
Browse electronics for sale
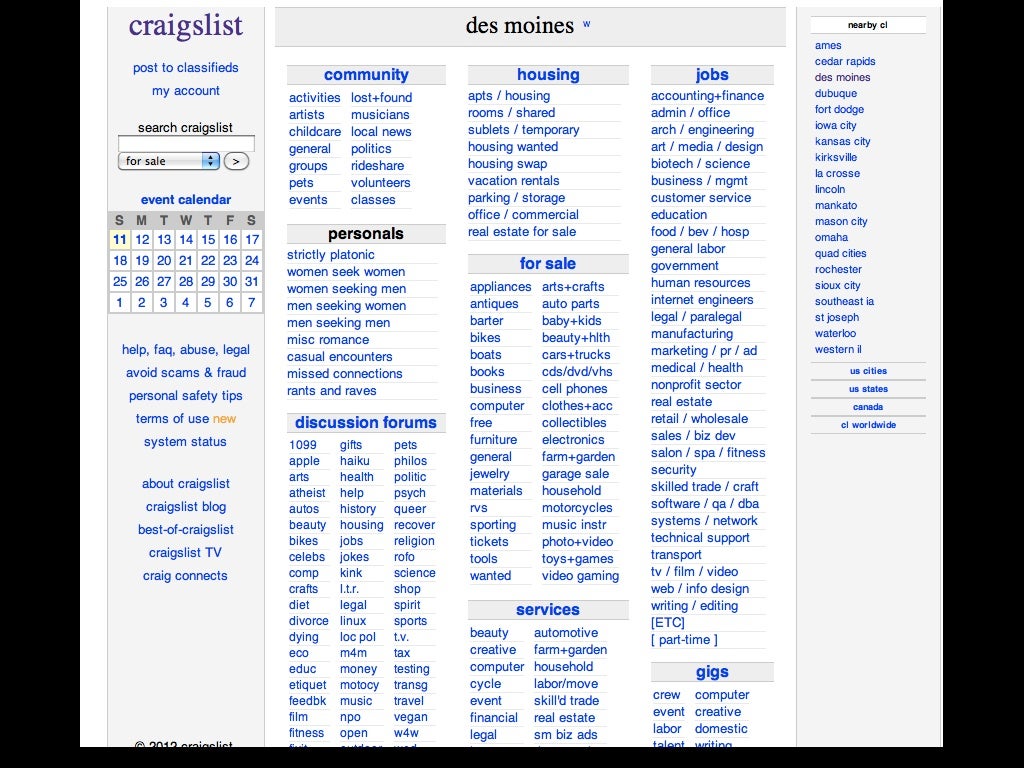pos(573,440)
